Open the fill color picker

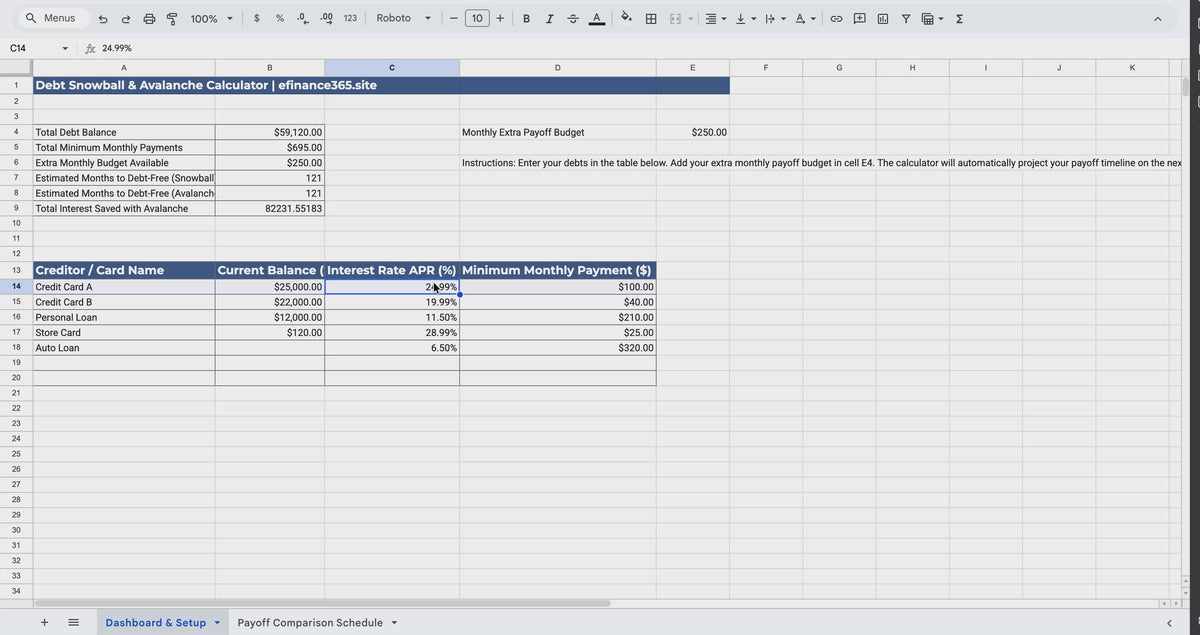click(627, 18)
